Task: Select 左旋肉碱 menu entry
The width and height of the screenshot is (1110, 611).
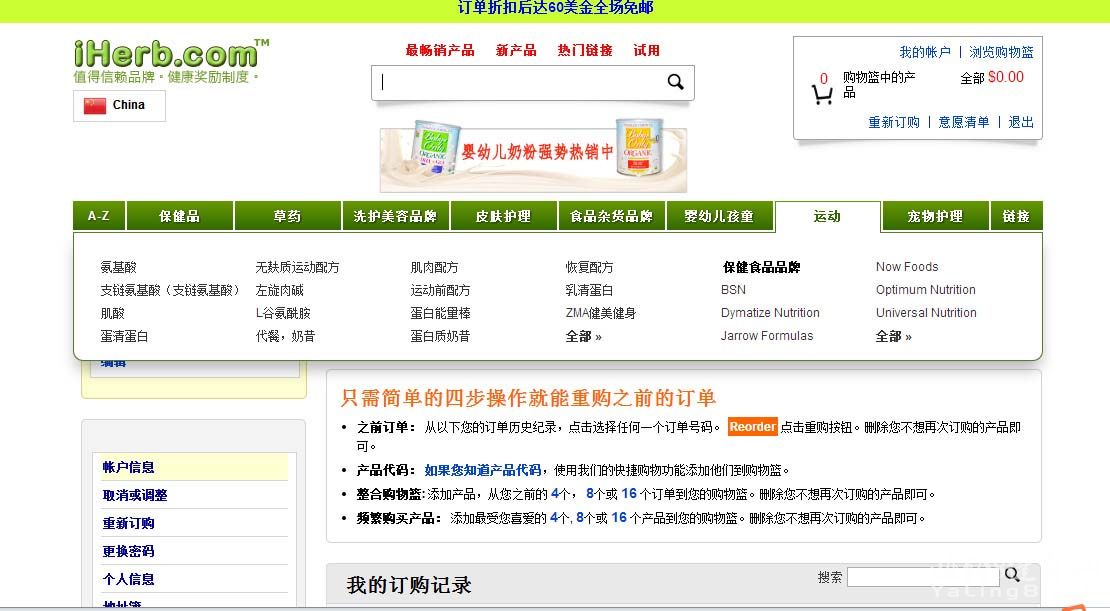Action: 279,290
